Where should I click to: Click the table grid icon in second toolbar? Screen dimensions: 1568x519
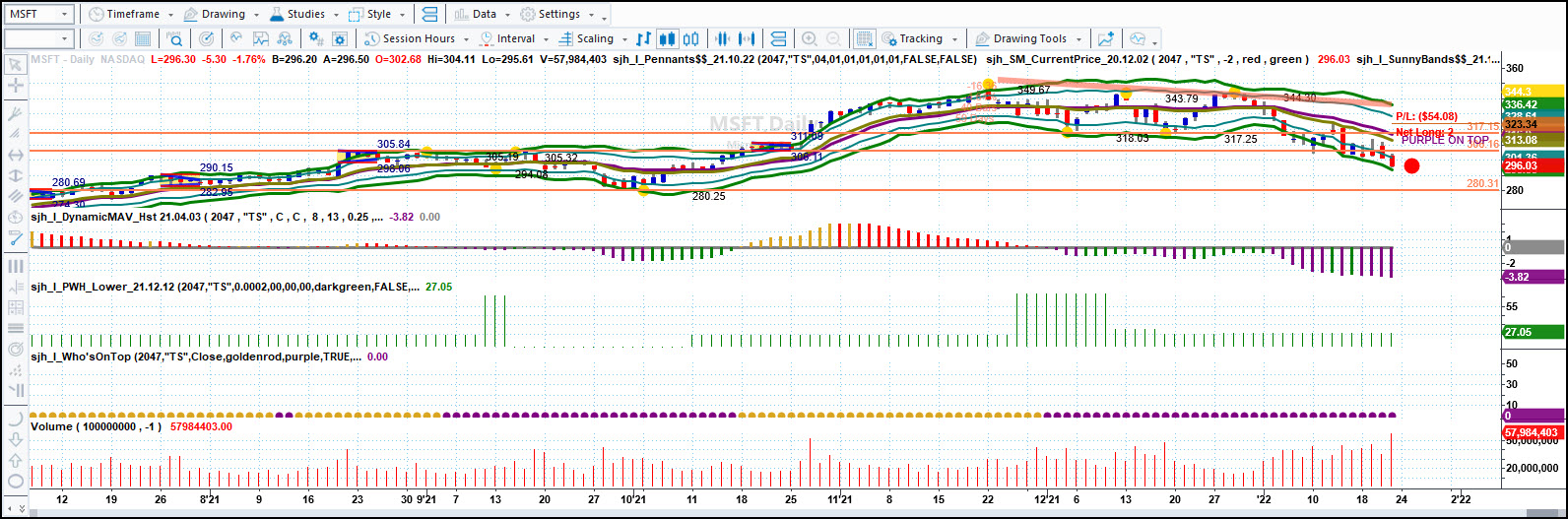(x=144, y=39)
